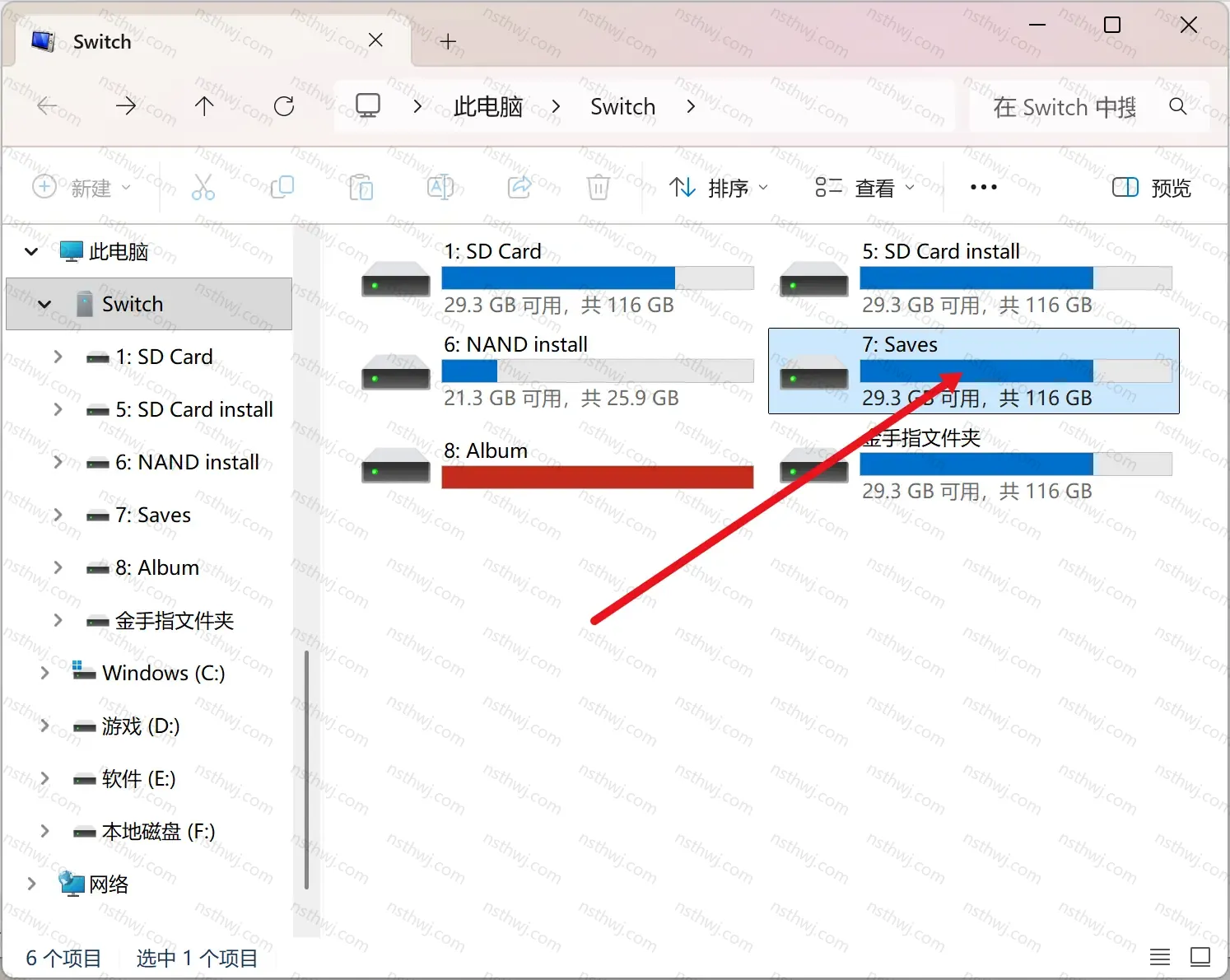Refresh the current folder view
The width and height of the screenshot is (1230, 980).
284,106
